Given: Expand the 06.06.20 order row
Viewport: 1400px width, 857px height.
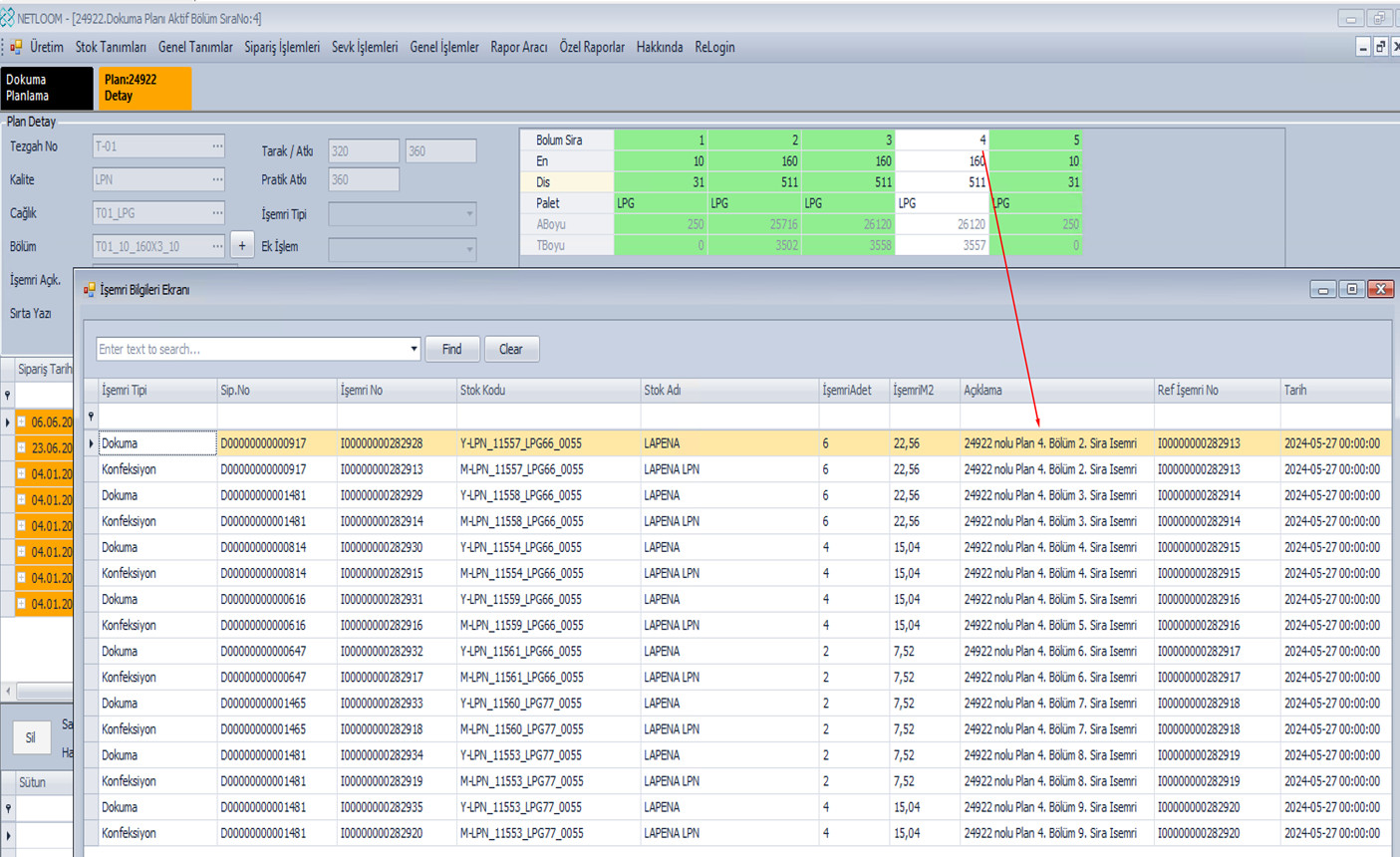Looking at the screenshot, I should 21,423.
